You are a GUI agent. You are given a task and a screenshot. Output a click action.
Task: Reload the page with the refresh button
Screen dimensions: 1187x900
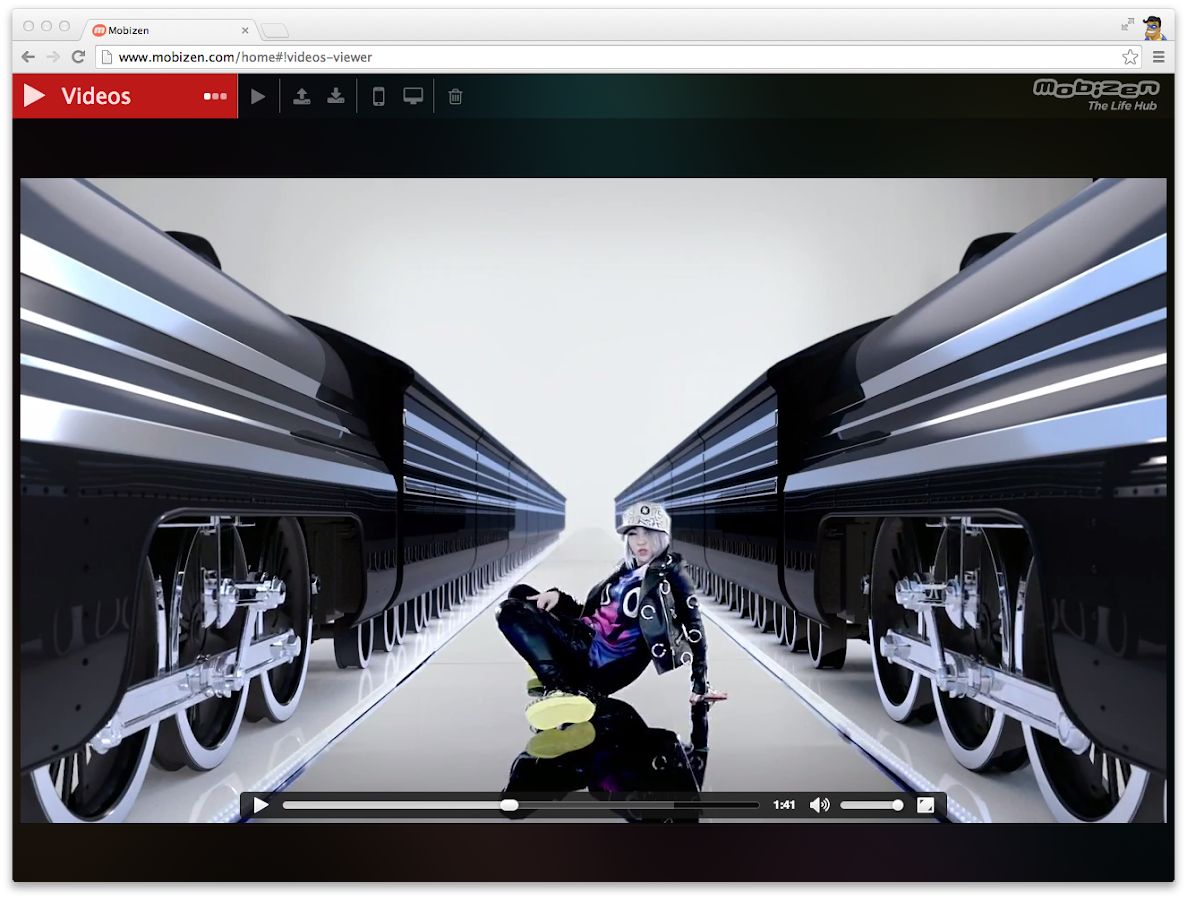tap(78, 57)
